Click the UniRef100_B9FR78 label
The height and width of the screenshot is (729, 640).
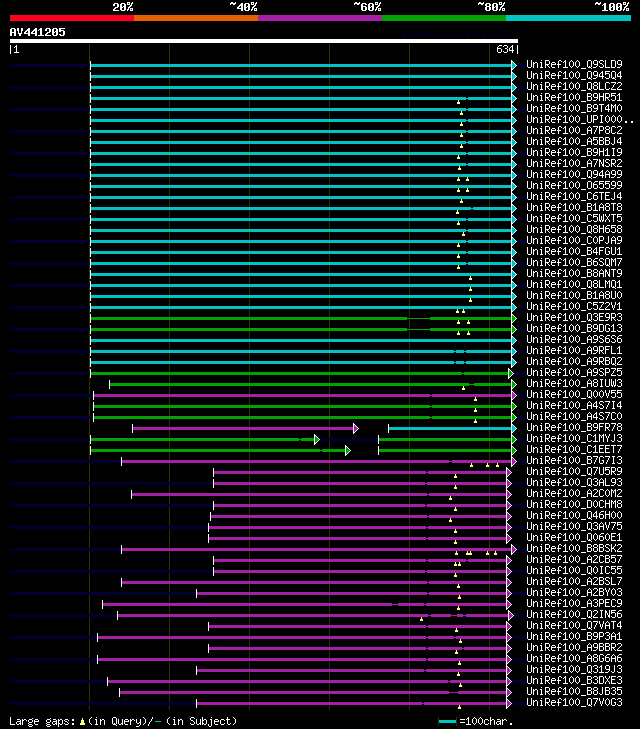pos(574,428)
